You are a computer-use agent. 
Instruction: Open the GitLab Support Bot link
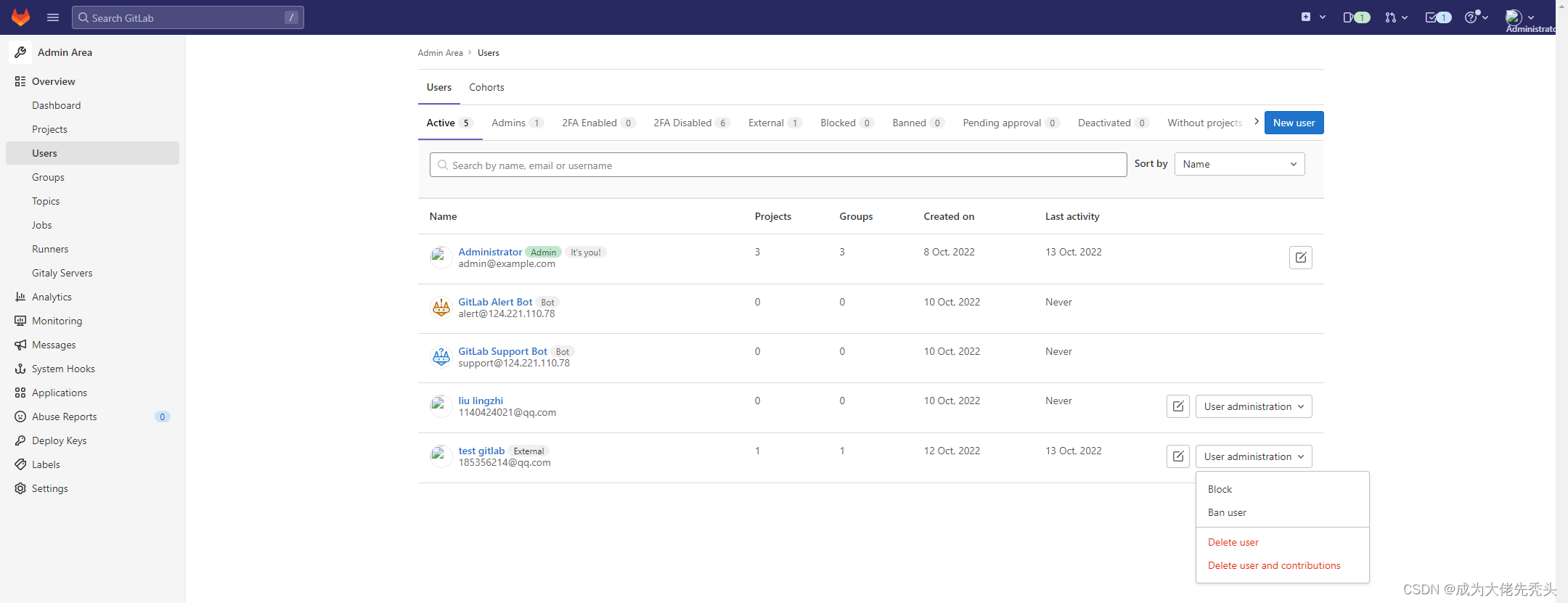click(x=502, y=351)
